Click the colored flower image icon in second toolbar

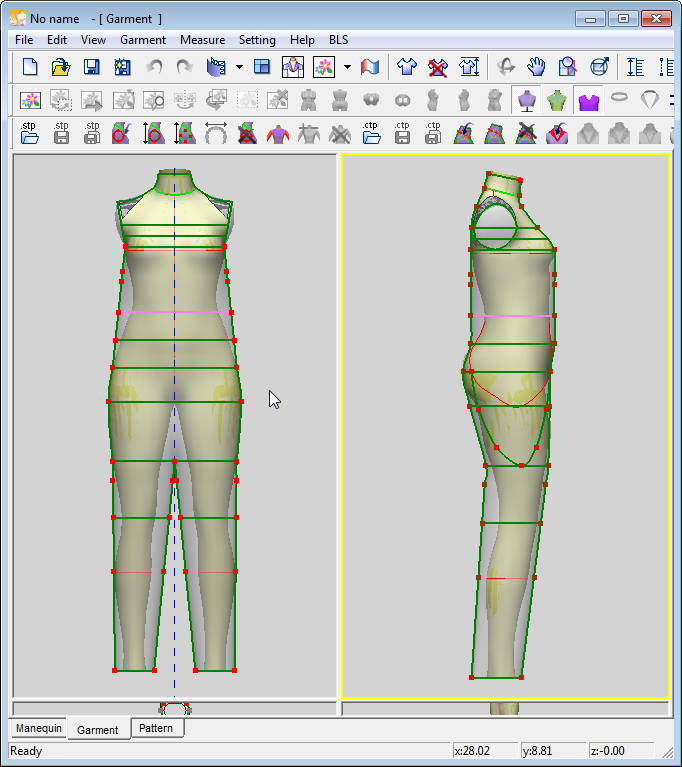[x=30, y=101]
